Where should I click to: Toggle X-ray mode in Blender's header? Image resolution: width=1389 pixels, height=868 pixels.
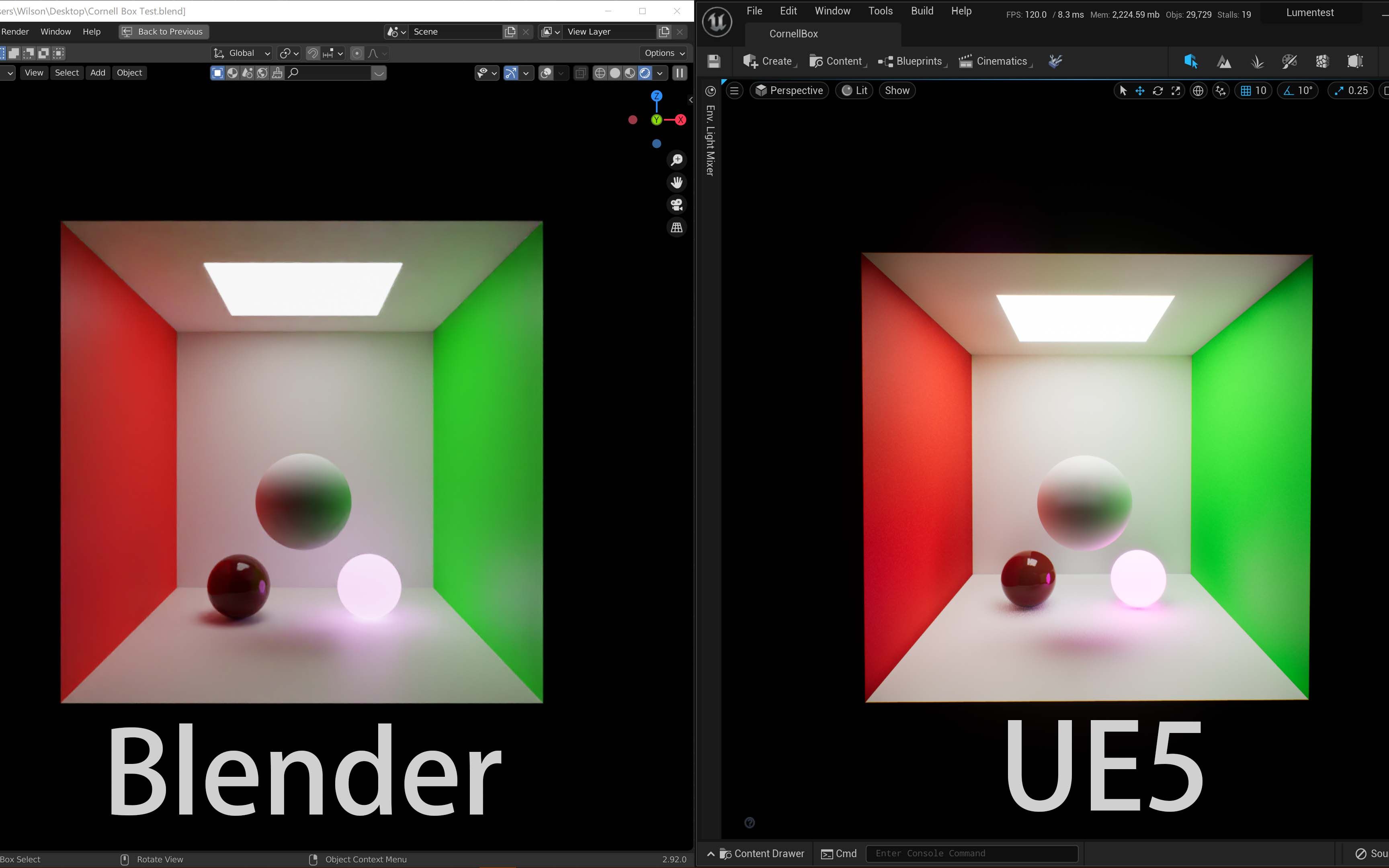pyautogui.click(x=580, y=73)
